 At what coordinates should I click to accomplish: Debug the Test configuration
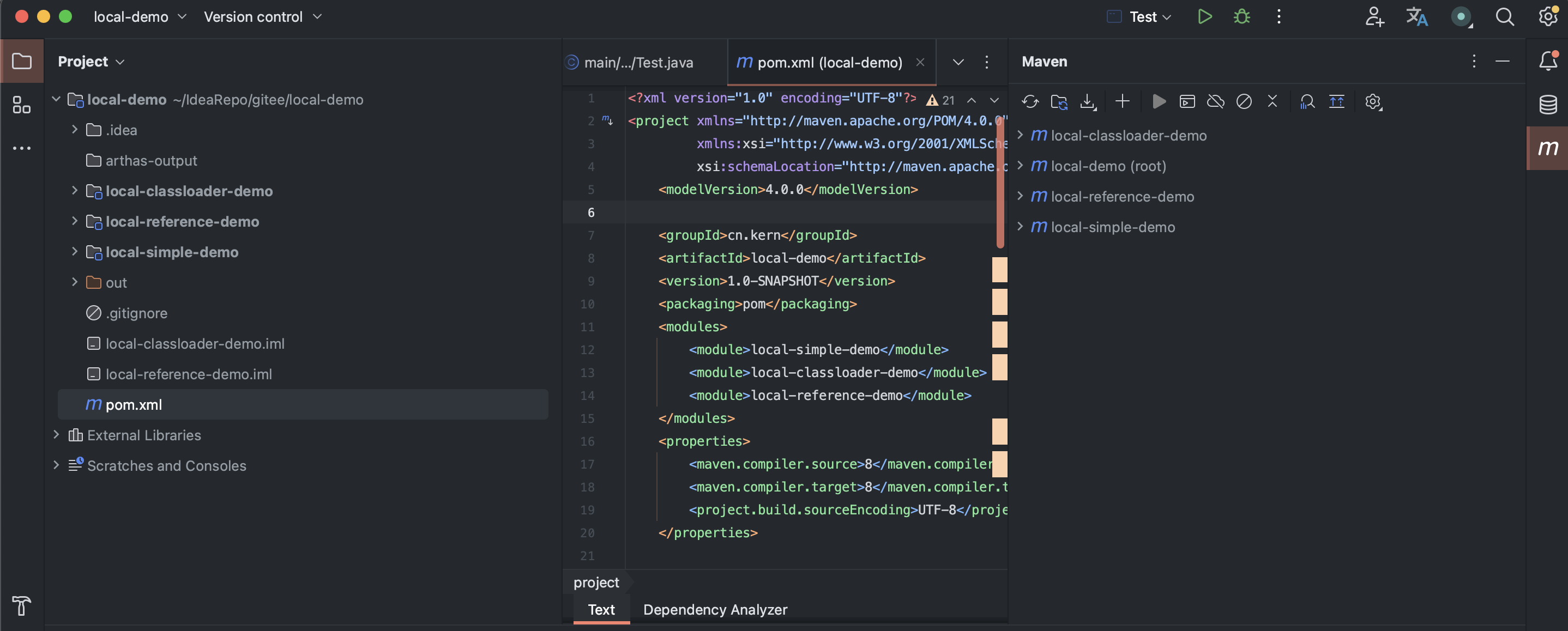[x=1242, y=16]
